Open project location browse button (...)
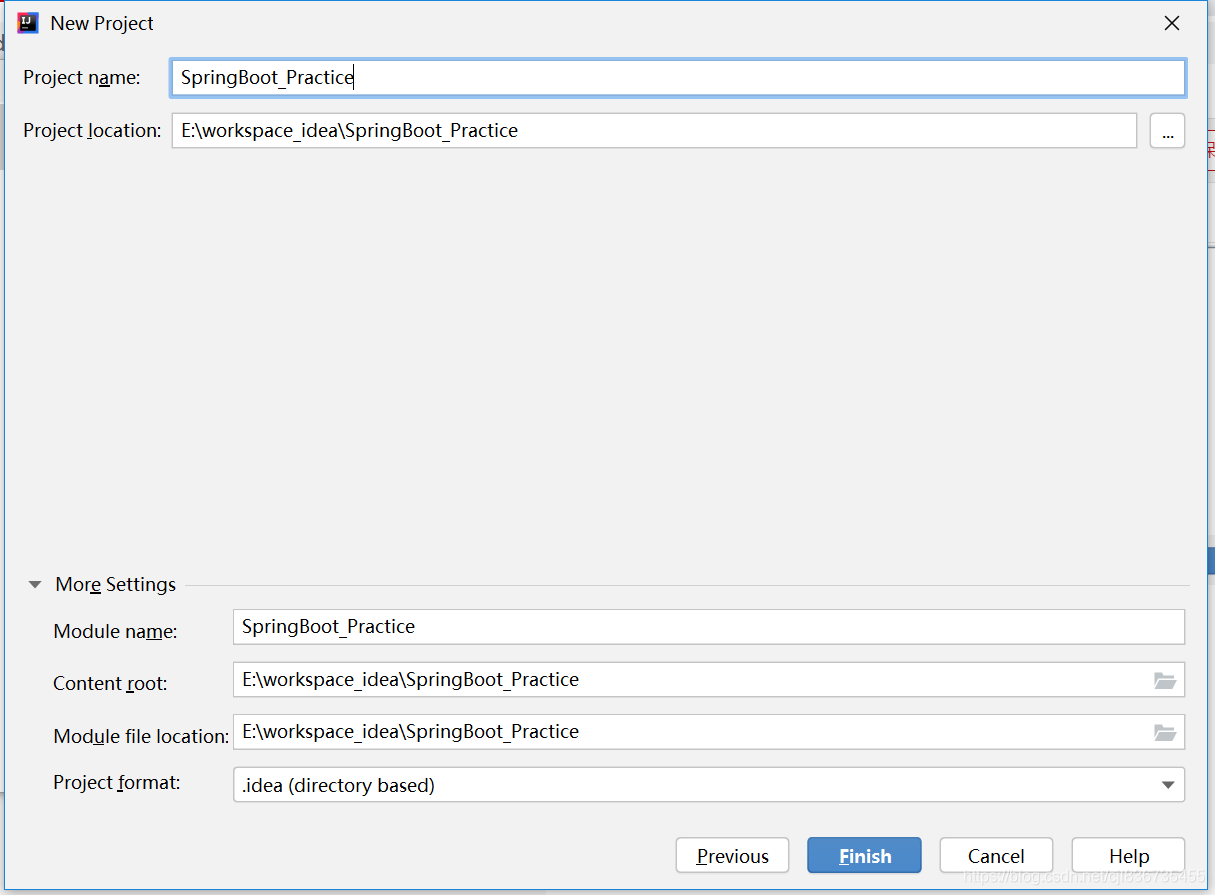The image size is (1215, 895). coord(1167,131)
